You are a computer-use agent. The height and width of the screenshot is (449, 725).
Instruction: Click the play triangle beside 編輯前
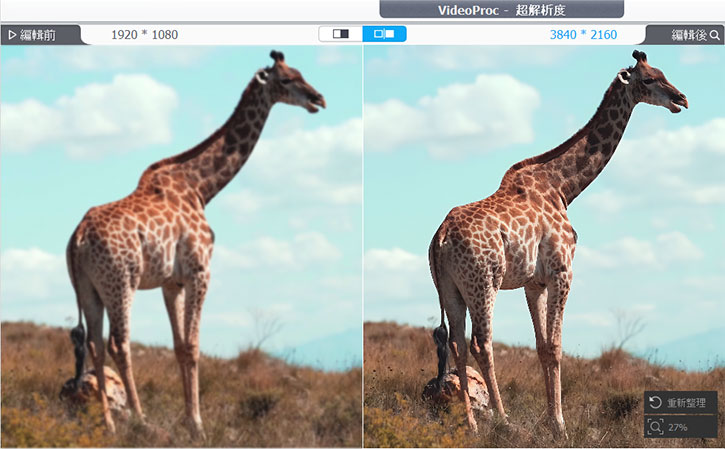coord(12,35)
